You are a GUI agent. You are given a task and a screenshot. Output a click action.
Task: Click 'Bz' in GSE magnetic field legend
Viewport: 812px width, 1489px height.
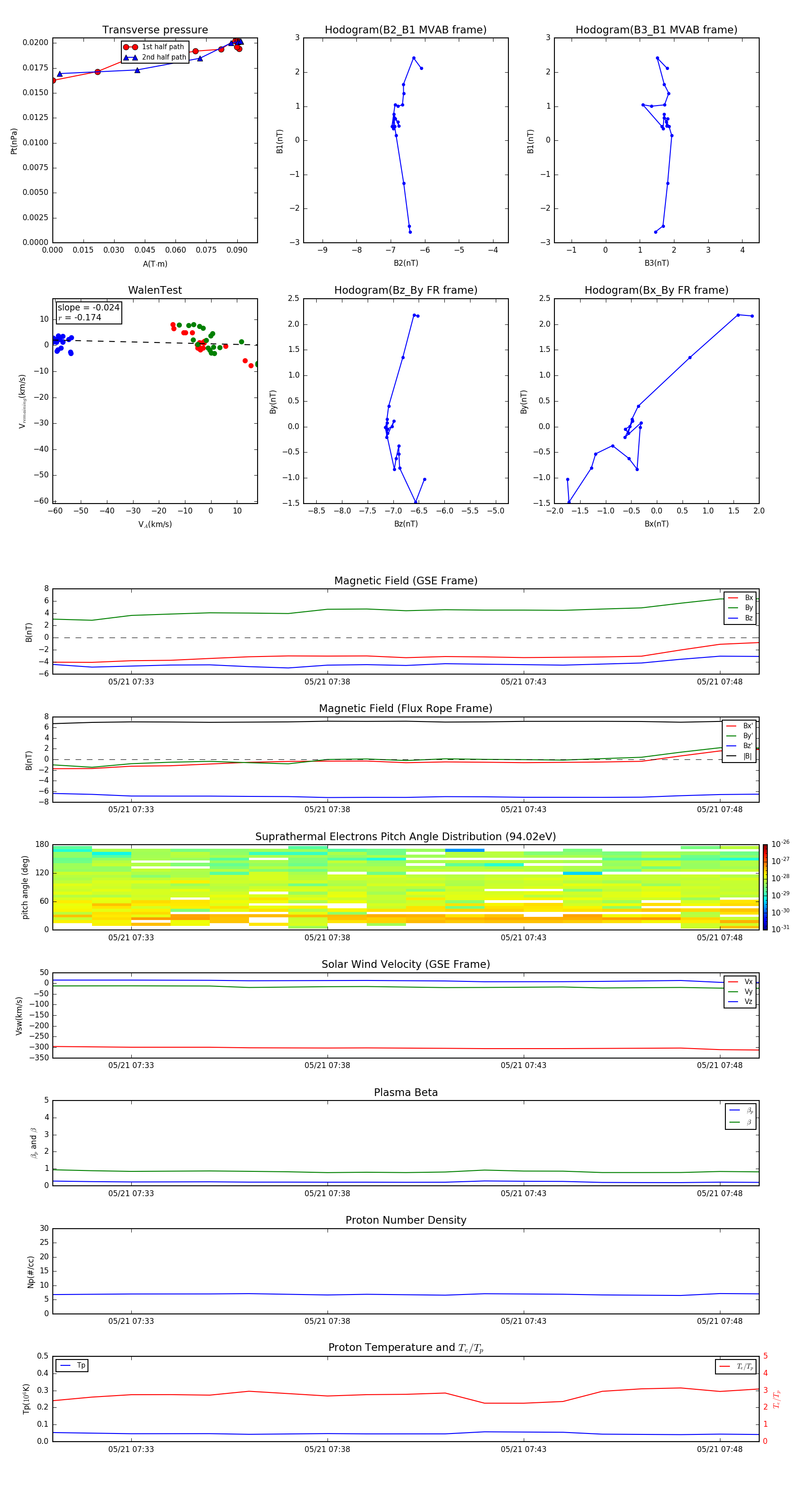click(741, 618)
